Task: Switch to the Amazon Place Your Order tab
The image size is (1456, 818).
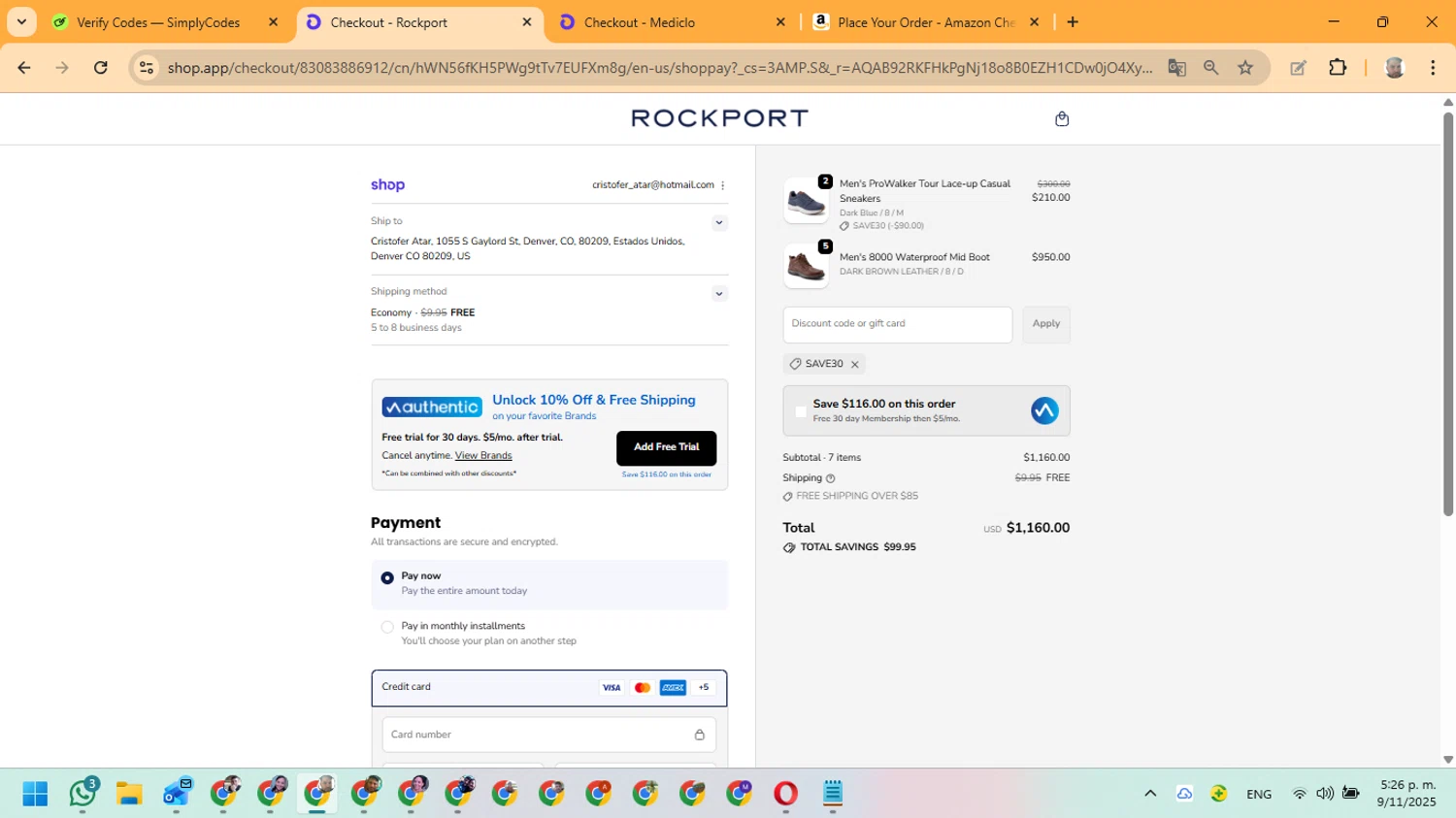Action: coord(926,22)
